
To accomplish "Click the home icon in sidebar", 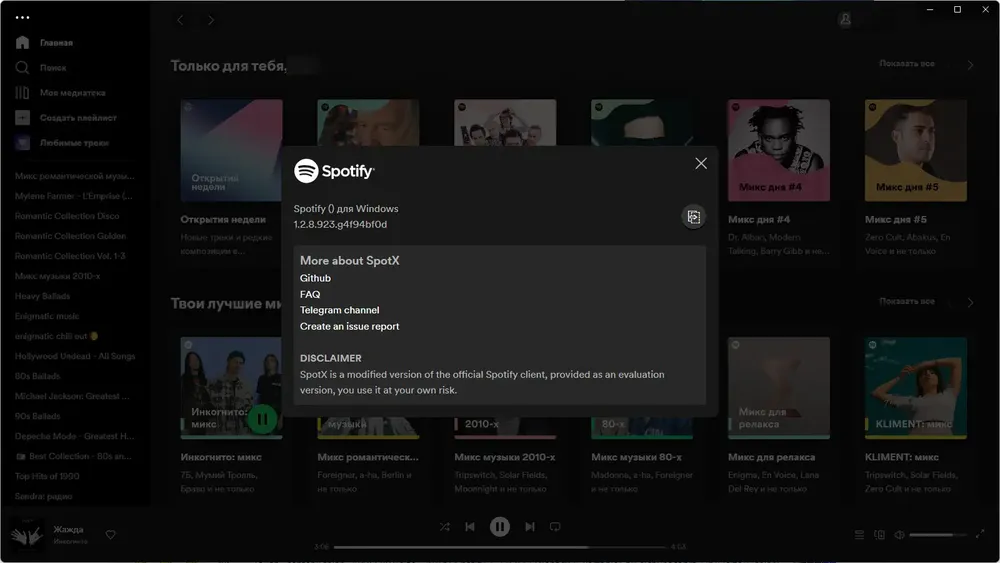I will [22, 43].
